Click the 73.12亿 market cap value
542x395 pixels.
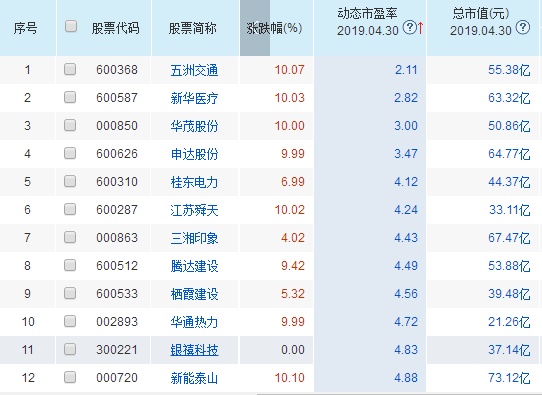[509, 378]
